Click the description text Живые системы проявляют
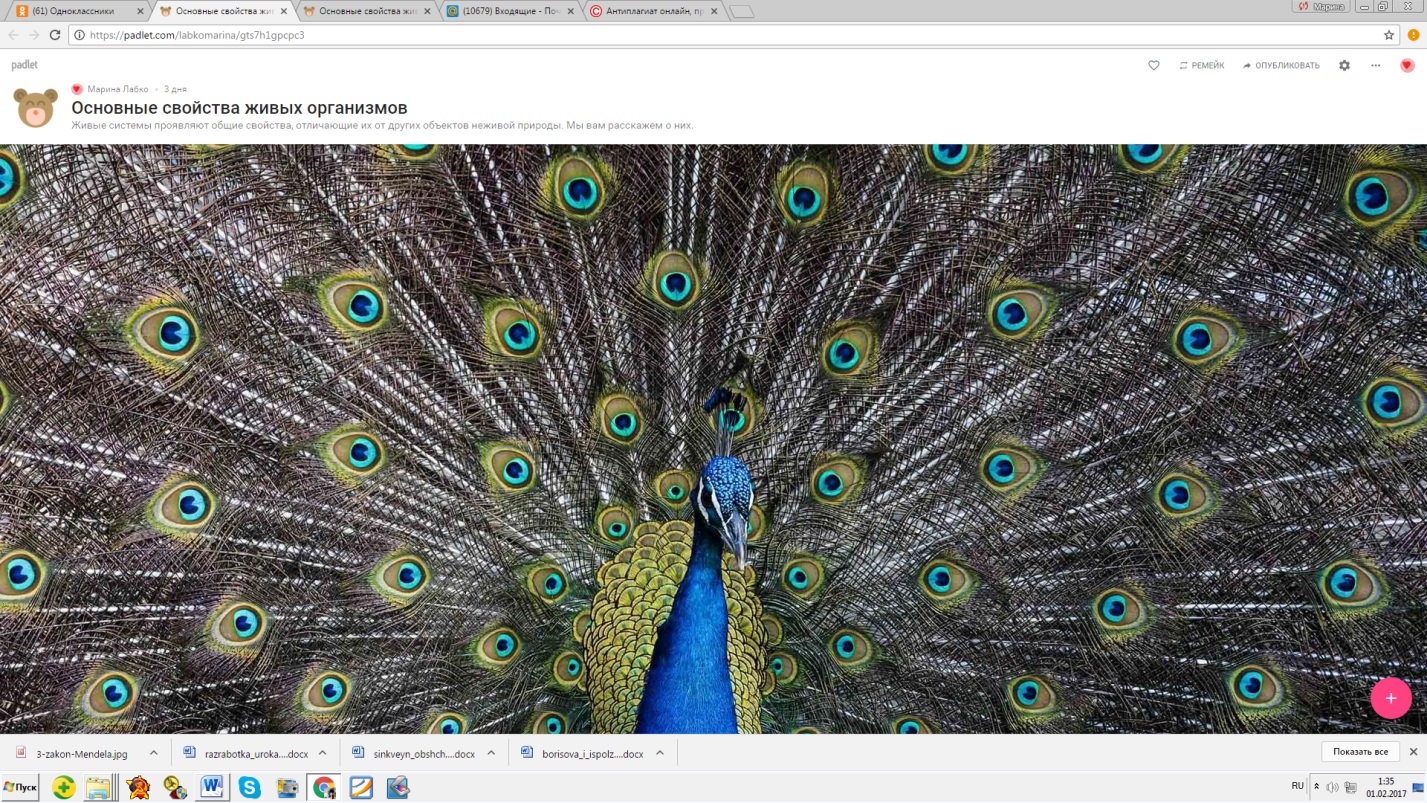Screen dimensions: 1427x803 (x=382, y=126)
